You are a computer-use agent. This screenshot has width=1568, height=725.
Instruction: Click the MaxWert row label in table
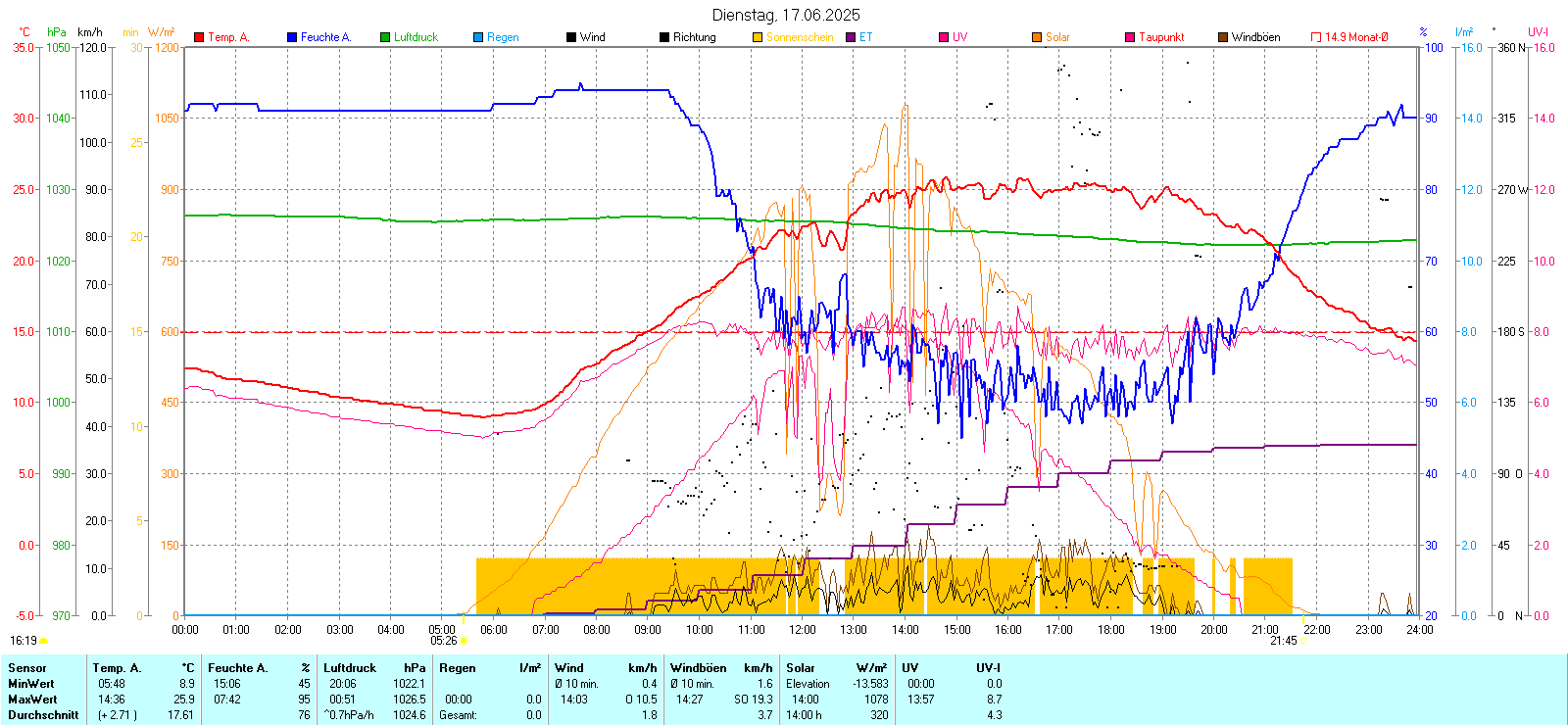(32, 700)
